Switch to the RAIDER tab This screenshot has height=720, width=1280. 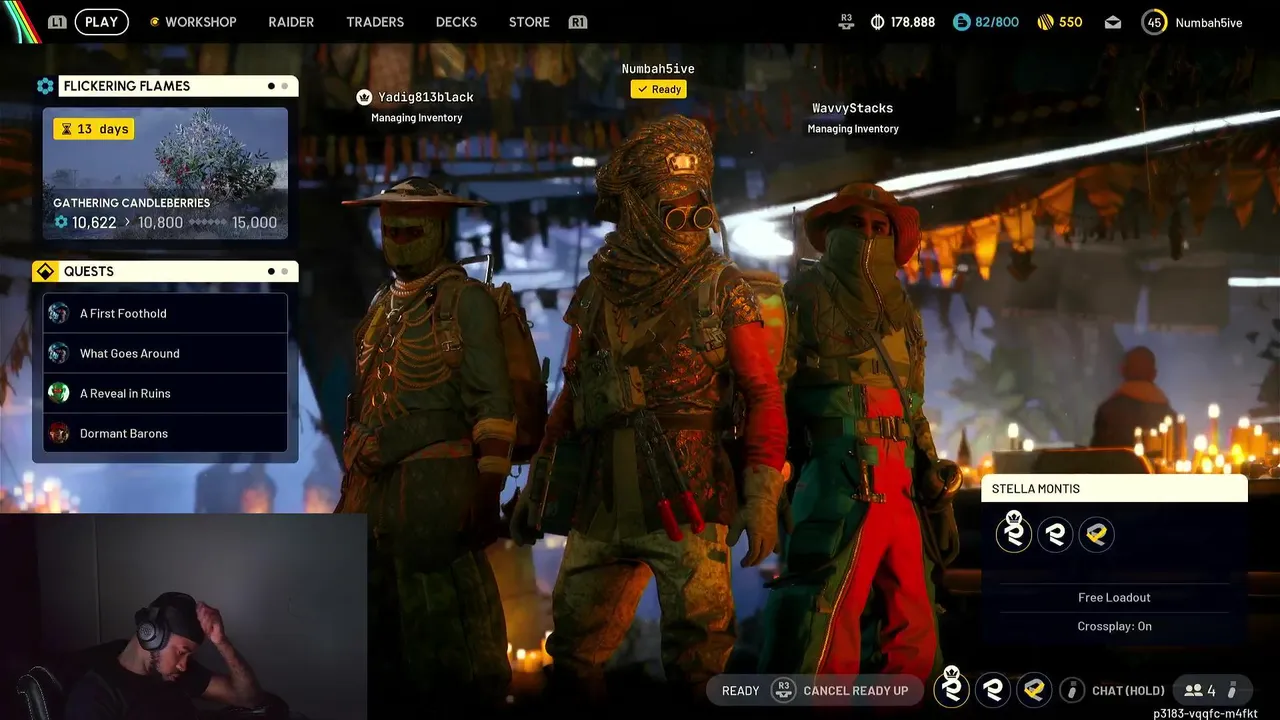(291, 22)
